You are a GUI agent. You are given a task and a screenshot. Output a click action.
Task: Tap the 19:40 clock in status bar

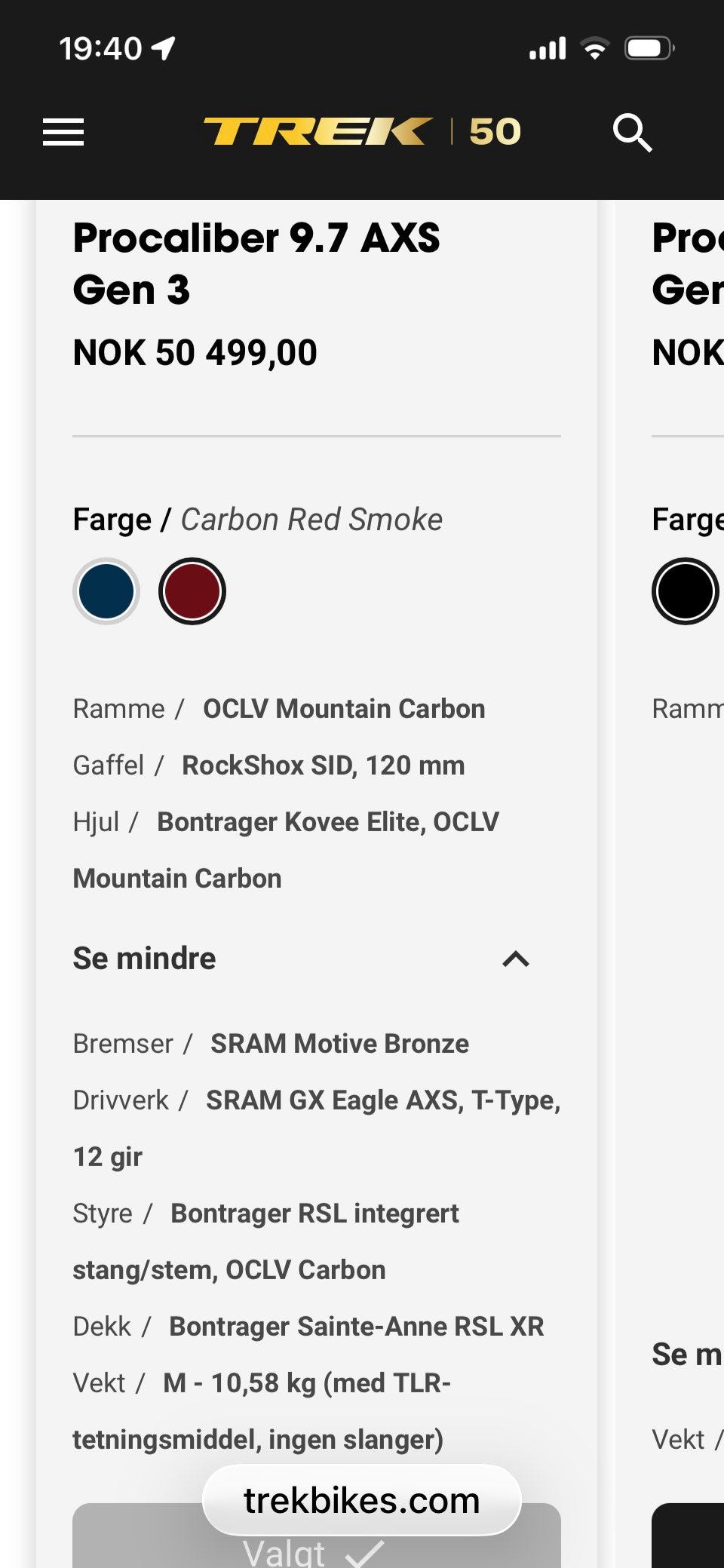100,48
